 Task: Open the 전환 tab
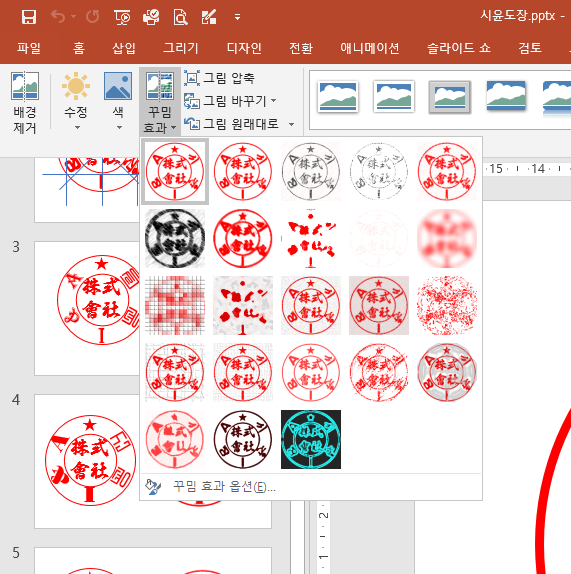[x=301, y=48]
